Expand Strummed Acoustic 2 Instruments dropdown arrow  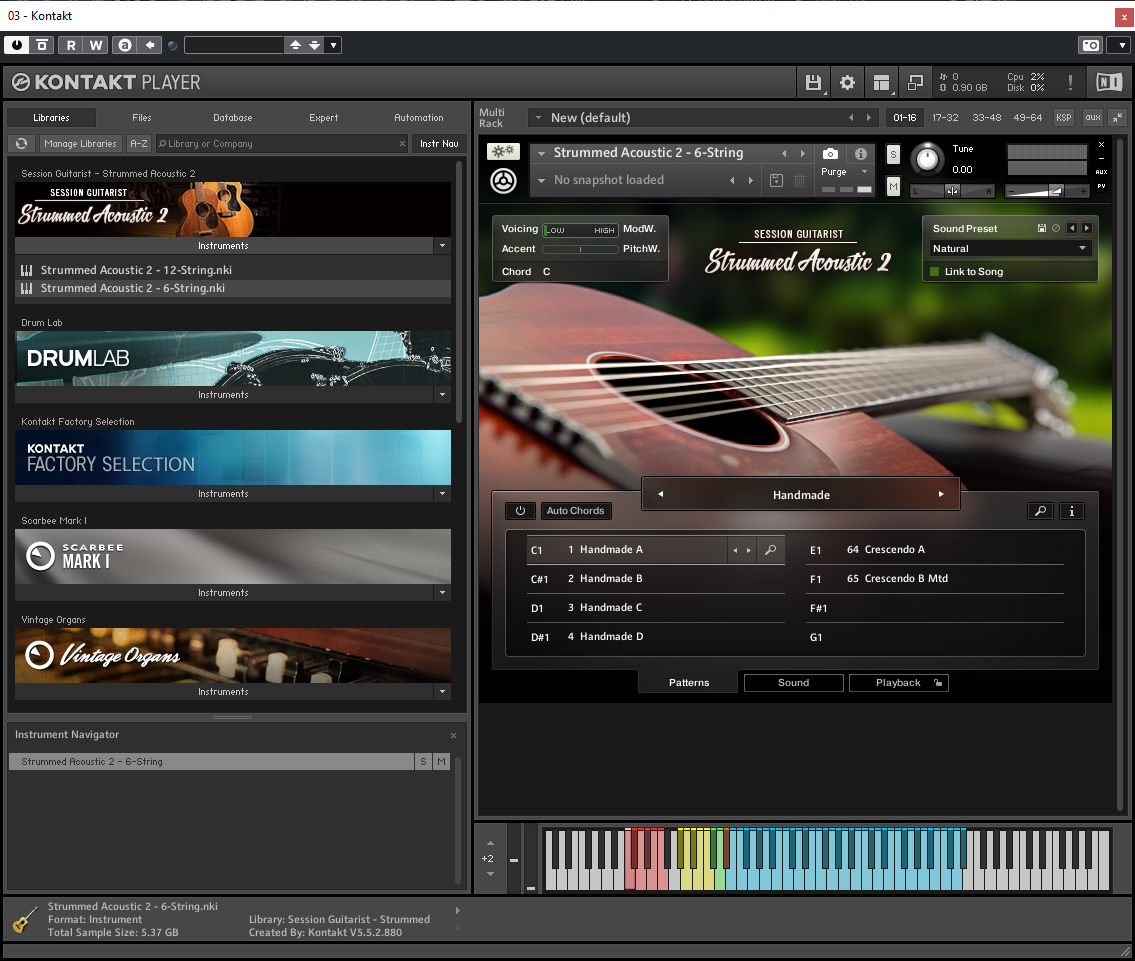pos(442,245)
